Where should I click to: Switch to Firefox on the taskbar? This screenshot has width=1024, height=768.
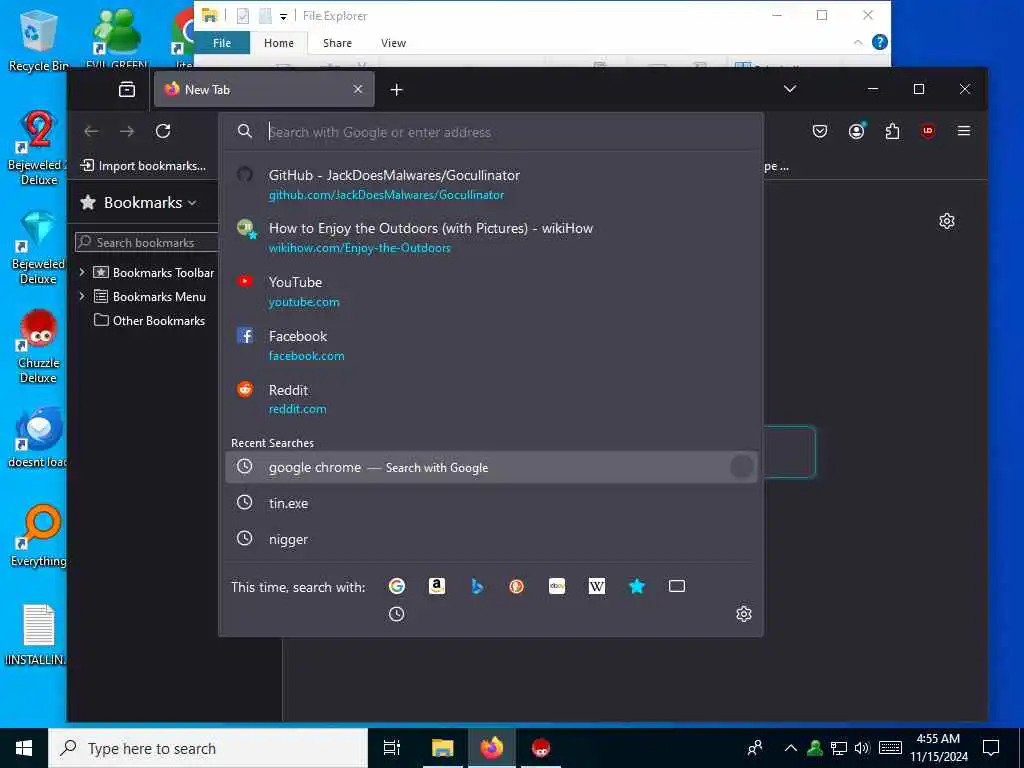click(492, 748)
